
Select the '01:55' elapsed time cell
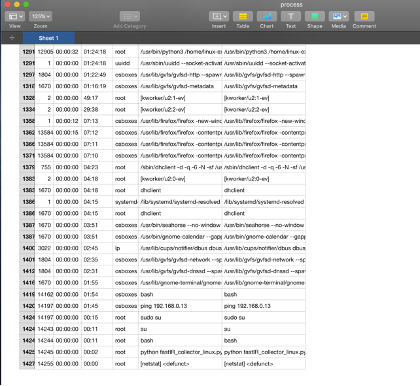[x=97, y=283]
